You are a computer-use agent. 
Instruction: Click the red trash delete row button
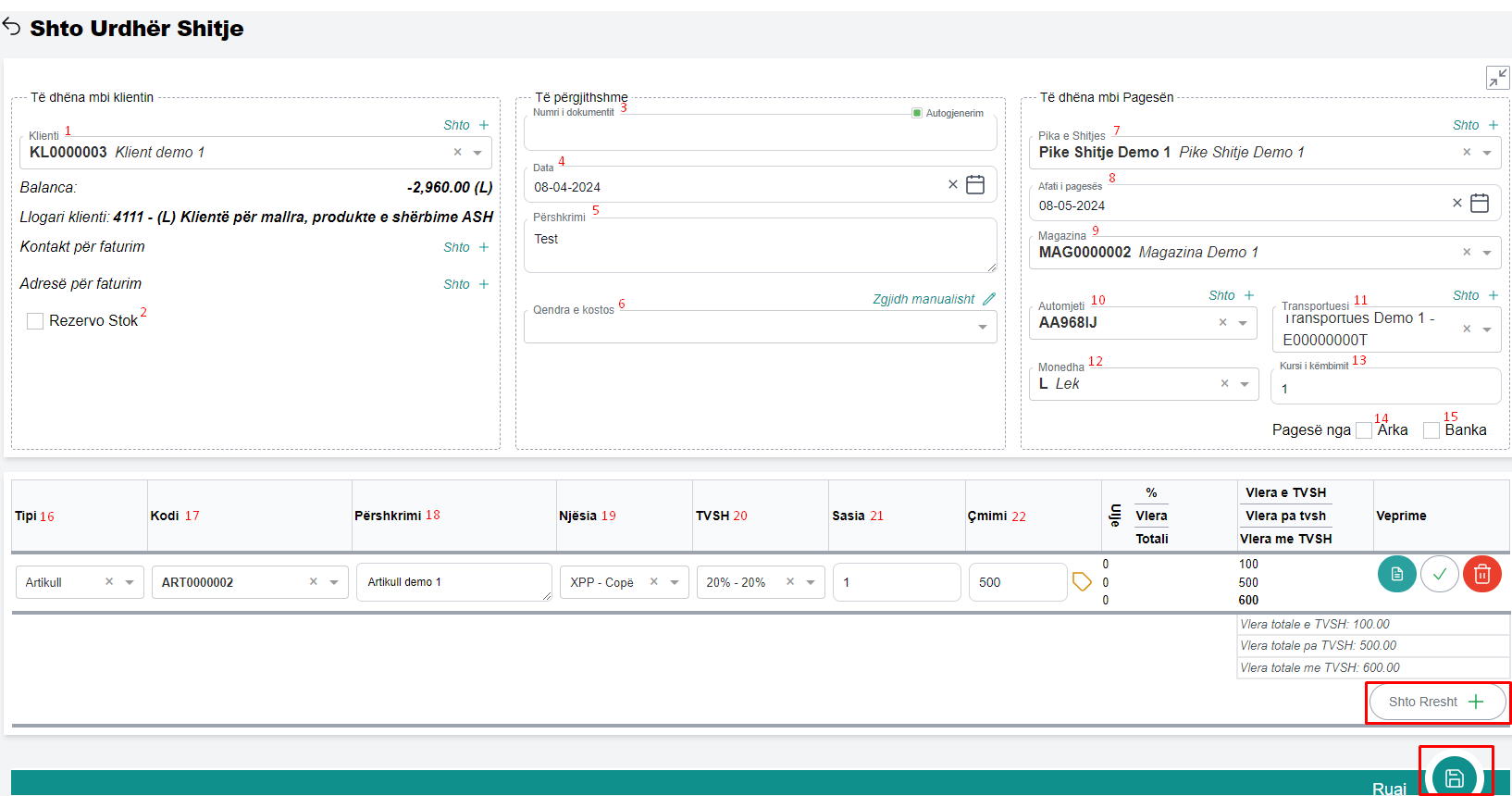point(1481,575)
